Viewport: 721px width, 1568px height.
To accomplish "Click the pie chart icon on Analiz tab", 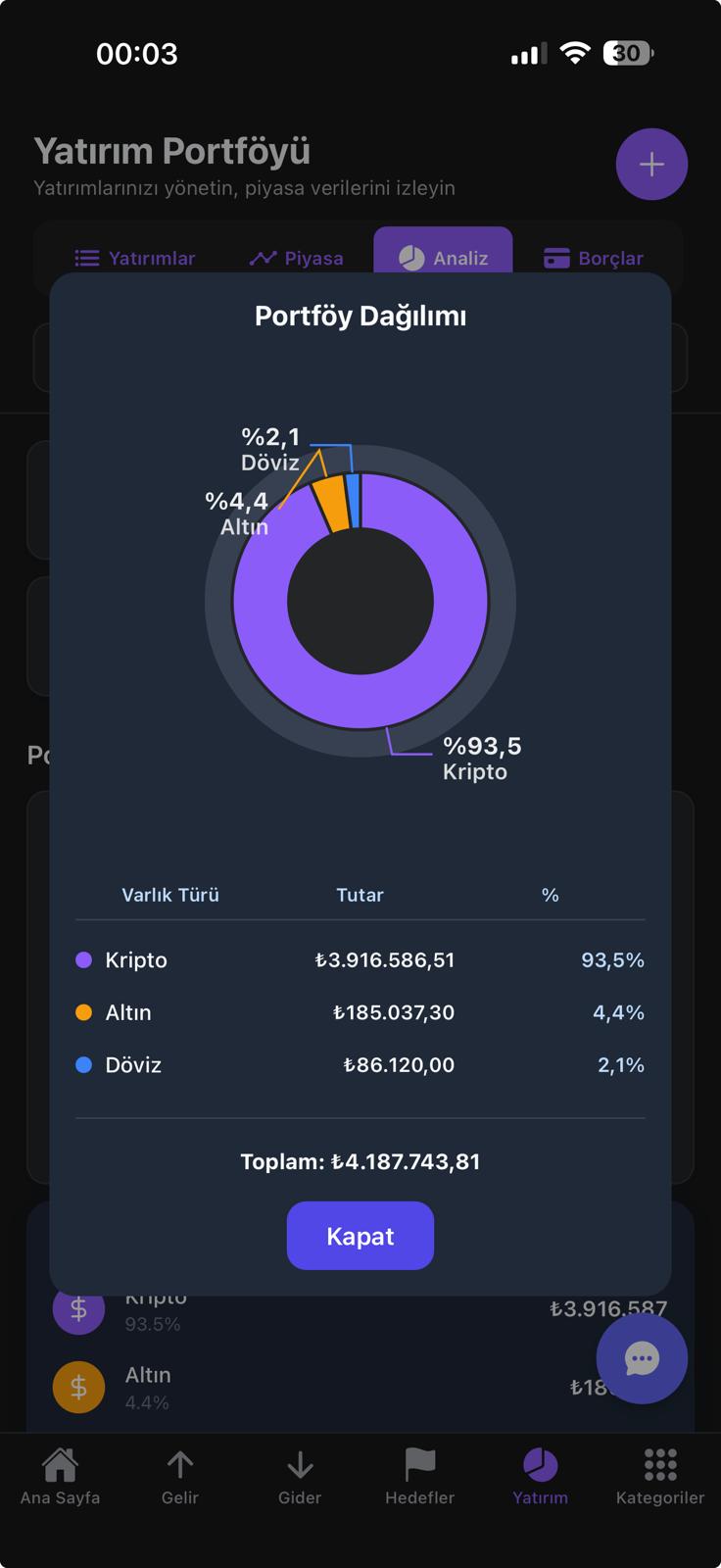I will (410, 258).
